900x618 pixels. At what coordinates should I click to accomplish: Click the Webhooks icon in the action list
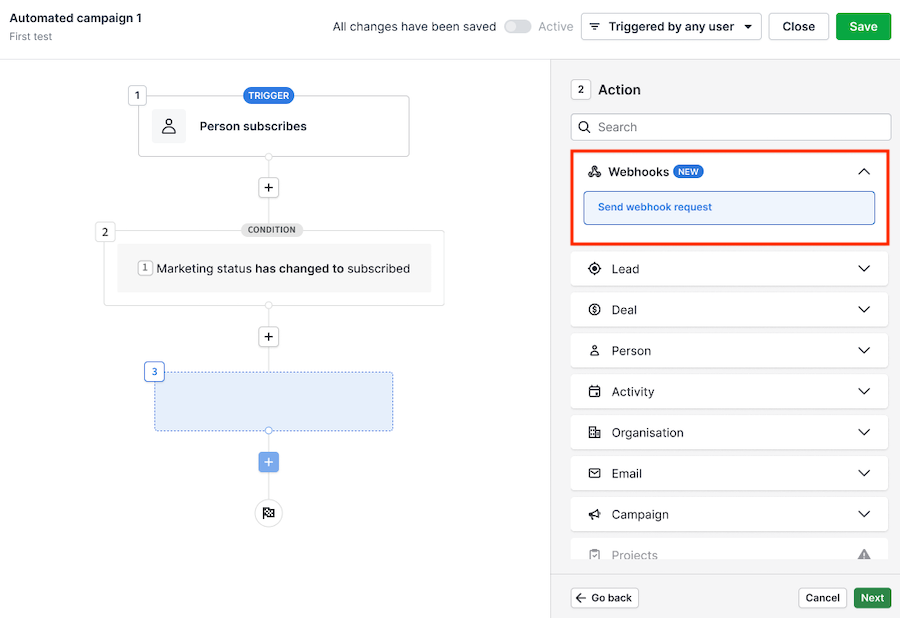point(595,172)
